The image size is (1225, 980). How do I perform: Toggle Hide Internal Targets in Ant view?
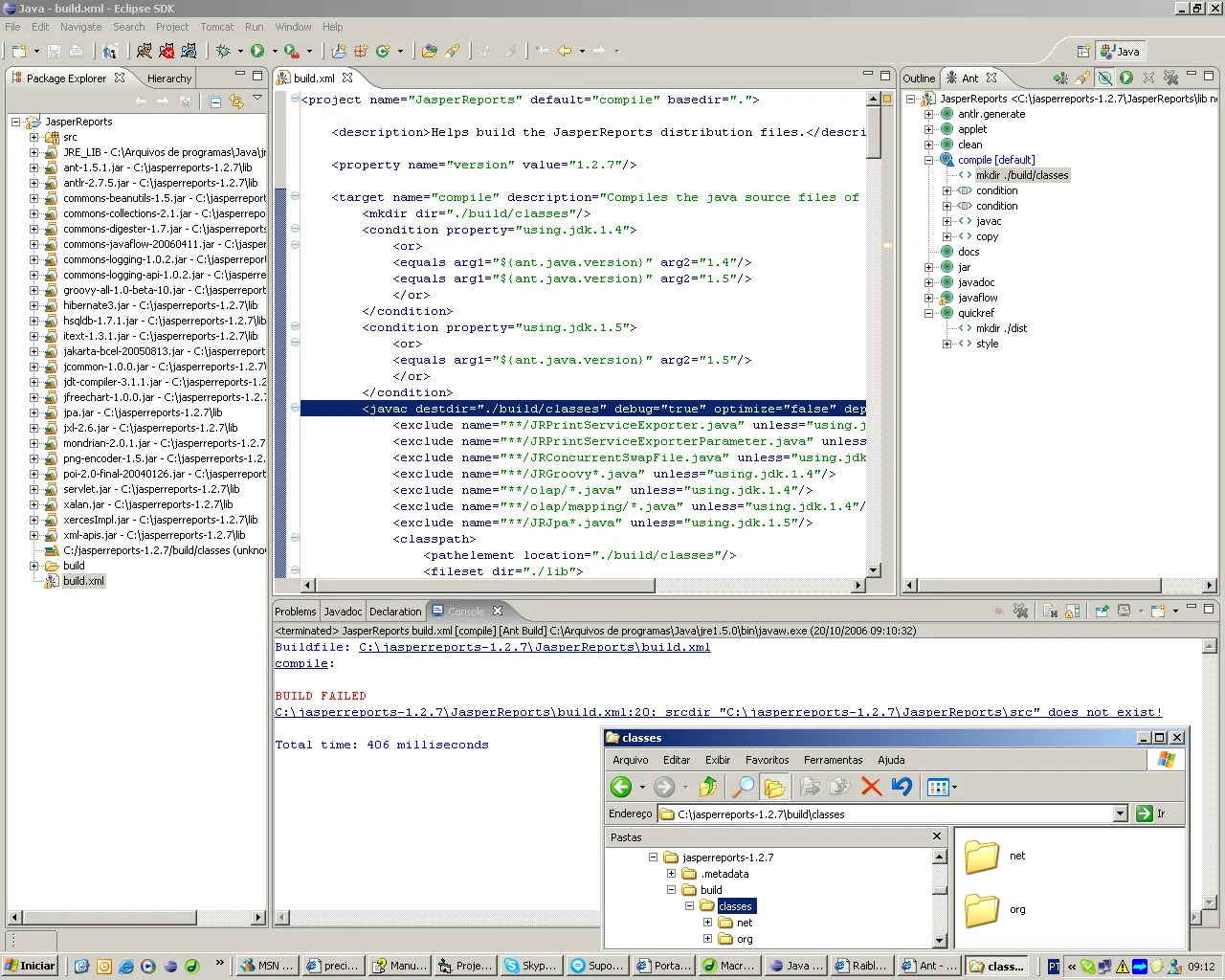point(1104,78)
